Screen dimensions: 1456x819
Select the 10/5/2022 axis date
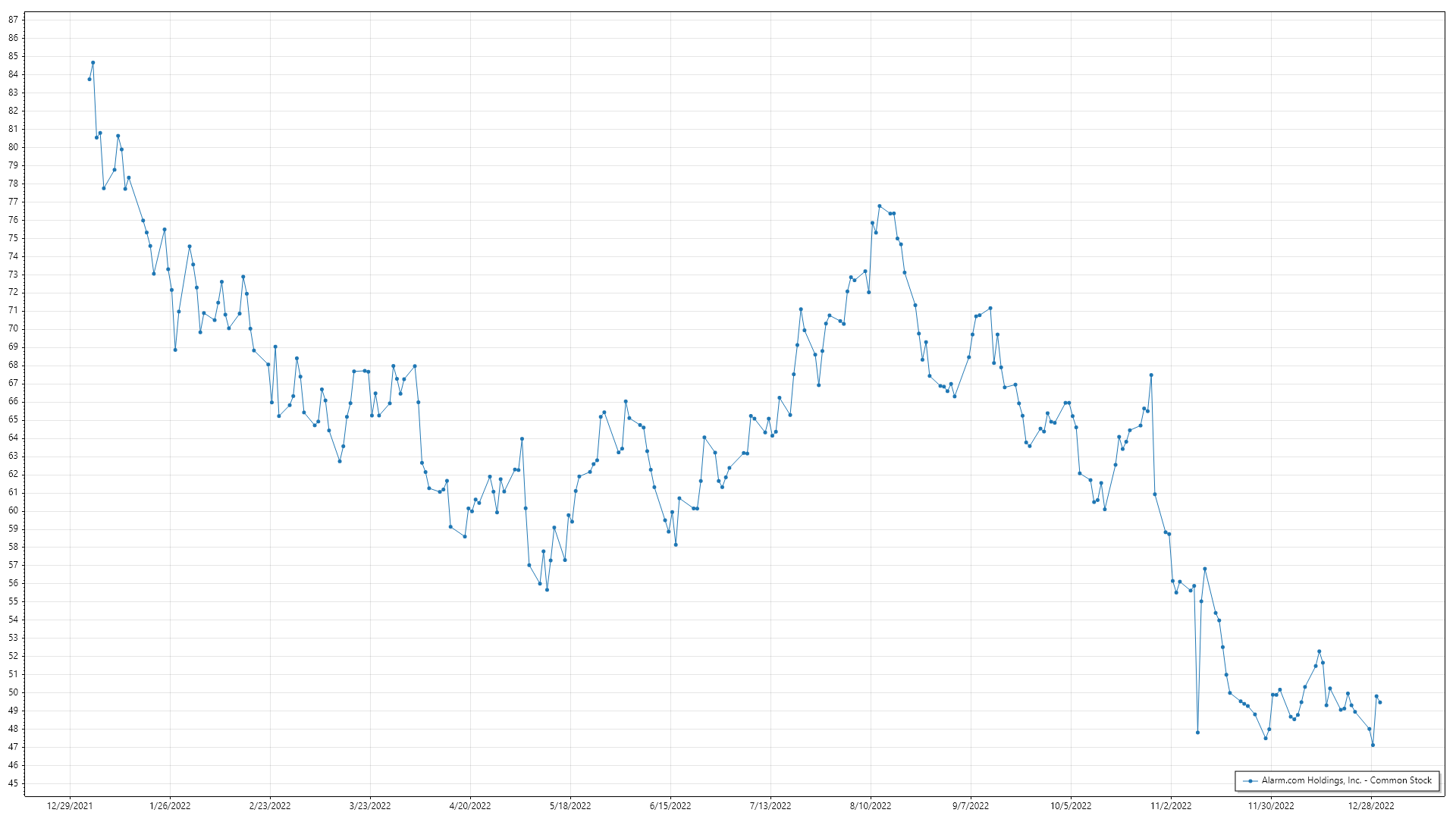click(1071, 806)
